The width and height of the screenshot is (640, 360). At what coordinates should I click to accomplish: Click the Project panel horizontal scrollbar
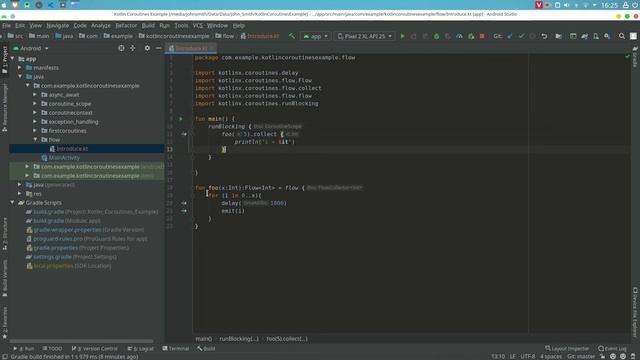point(82,341)
